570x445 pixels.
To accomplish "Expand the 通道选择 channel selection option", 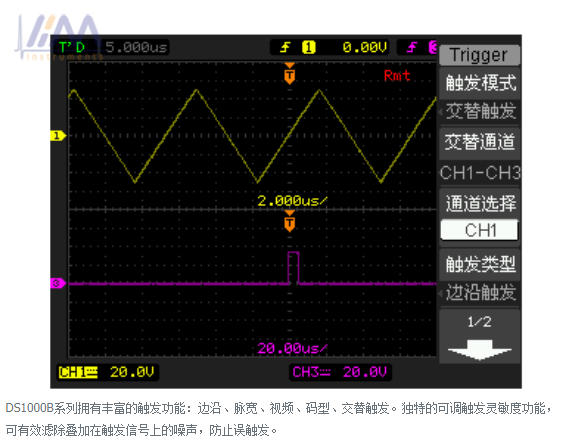I will 480,203.
